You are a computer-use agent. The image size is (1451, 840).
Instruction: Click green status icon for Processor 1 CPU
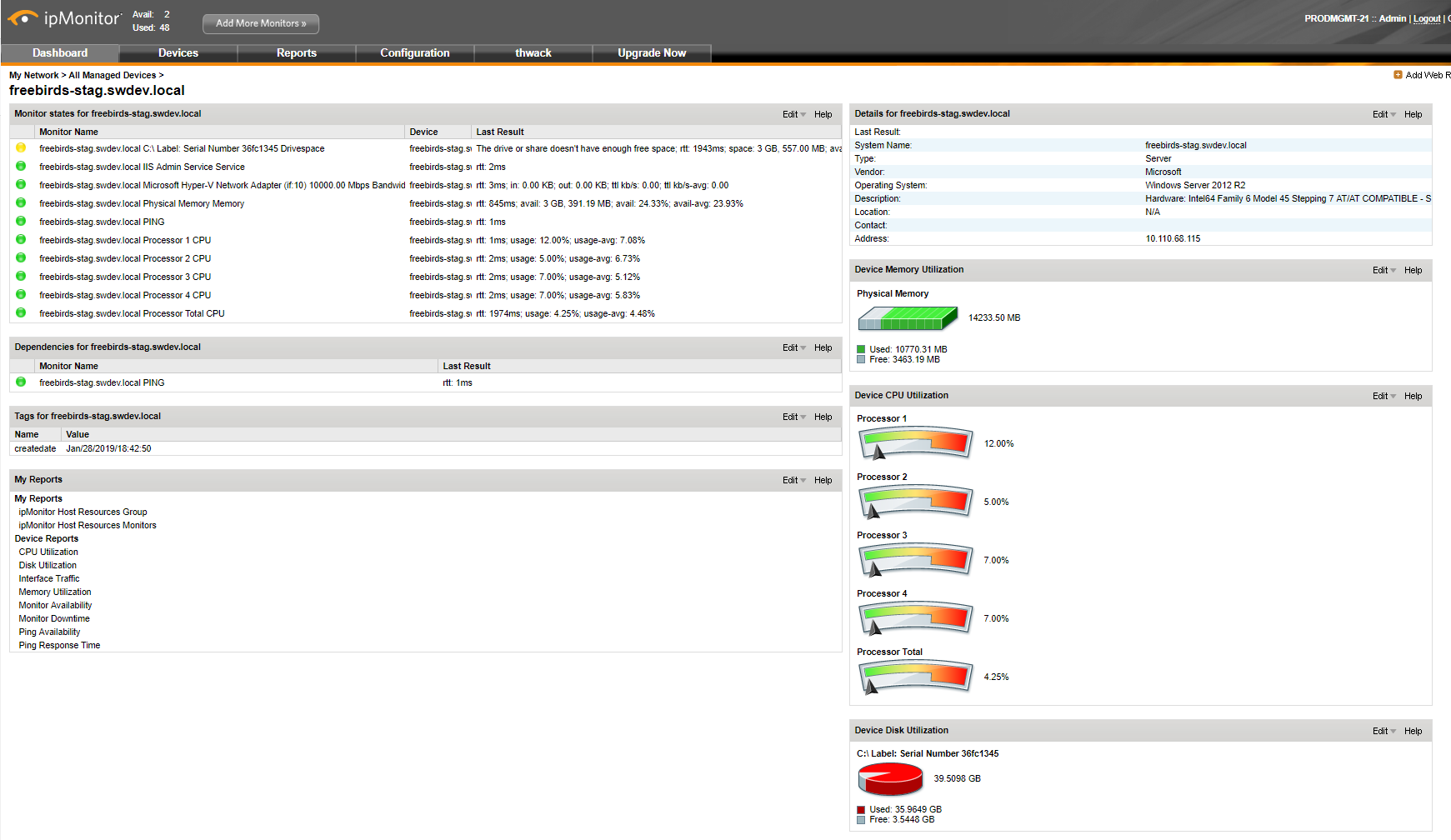point(21,240)
